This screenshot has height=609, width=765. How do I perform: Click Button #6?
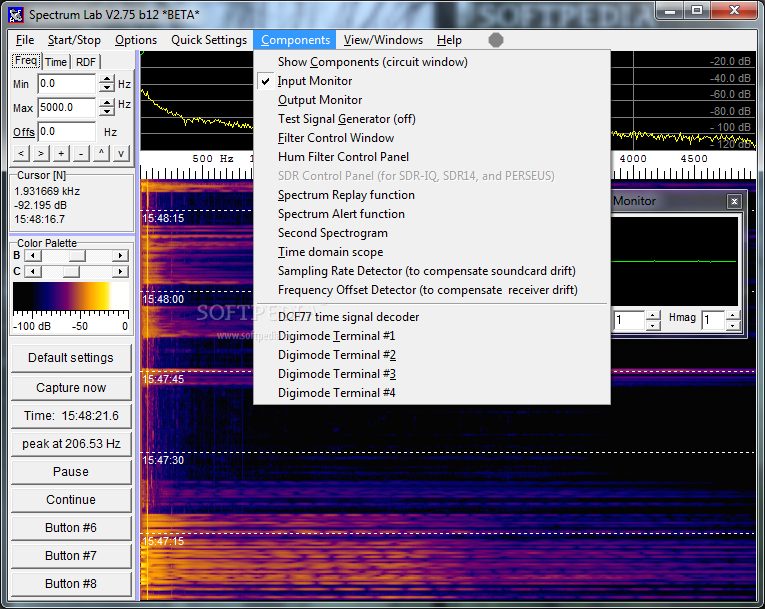point(71,528)
